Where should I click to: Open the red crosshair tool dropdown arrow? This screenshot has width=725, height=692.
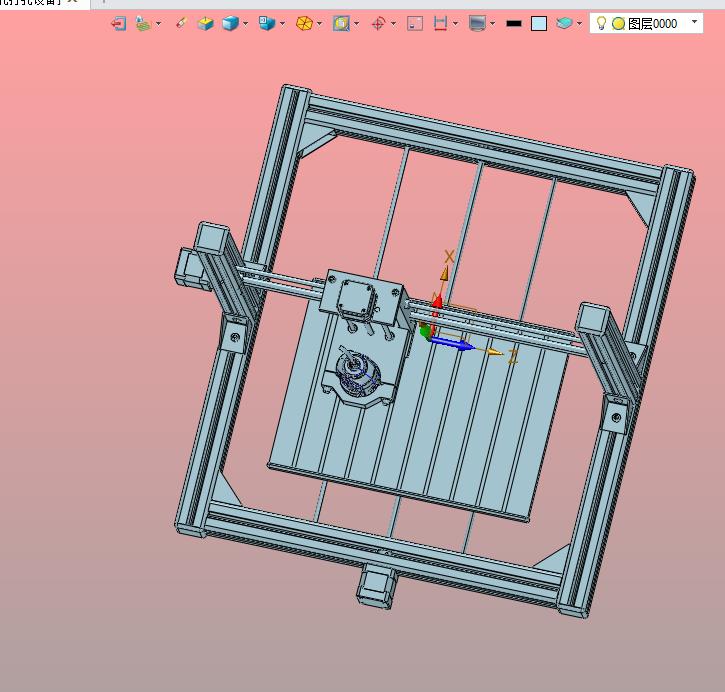click(x=393, y=24)
